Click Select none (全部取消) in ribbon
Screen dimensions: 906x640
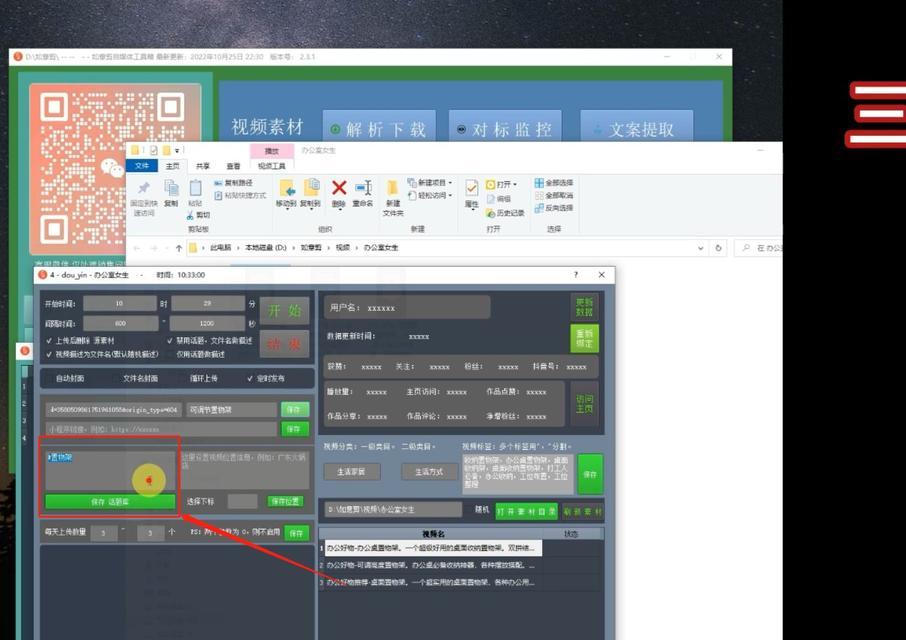(554, 195)
